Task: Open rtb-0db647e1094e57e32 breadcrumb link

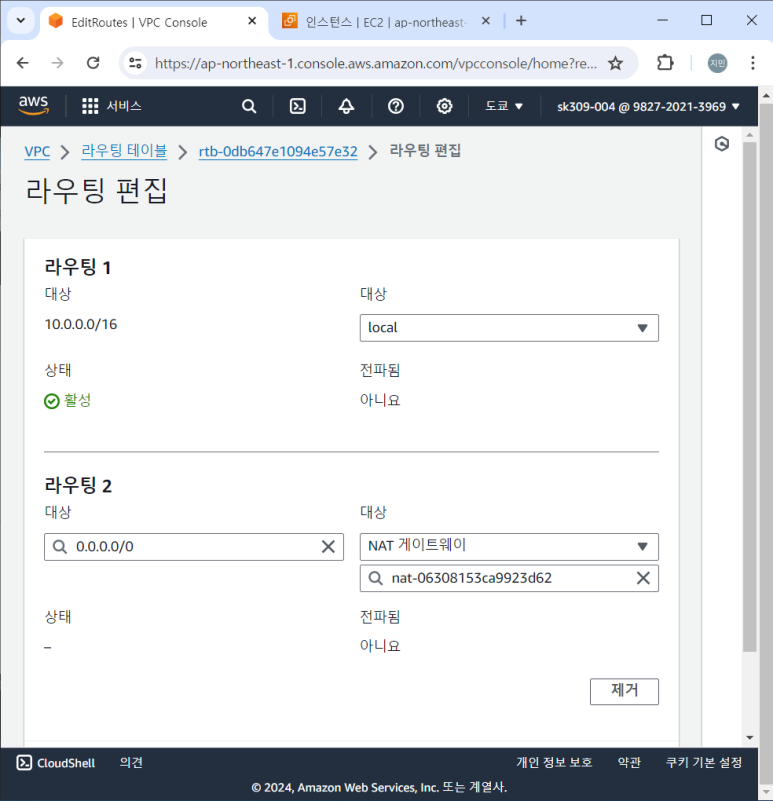Action: point(278,152)
